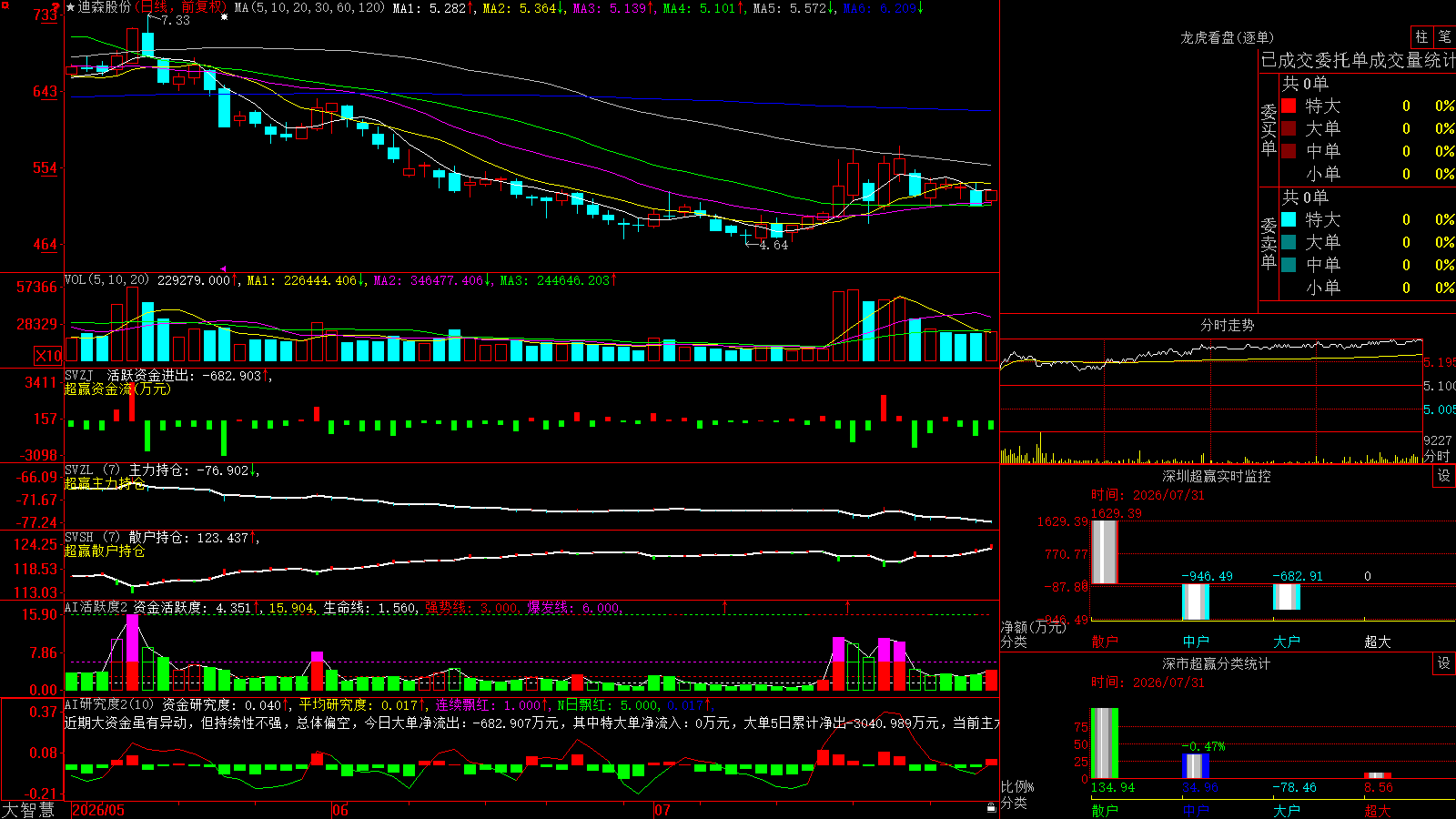Click the AI研究度2(10) indicator label
This screenshot has width=1456, height=819.
pos(110,704)
